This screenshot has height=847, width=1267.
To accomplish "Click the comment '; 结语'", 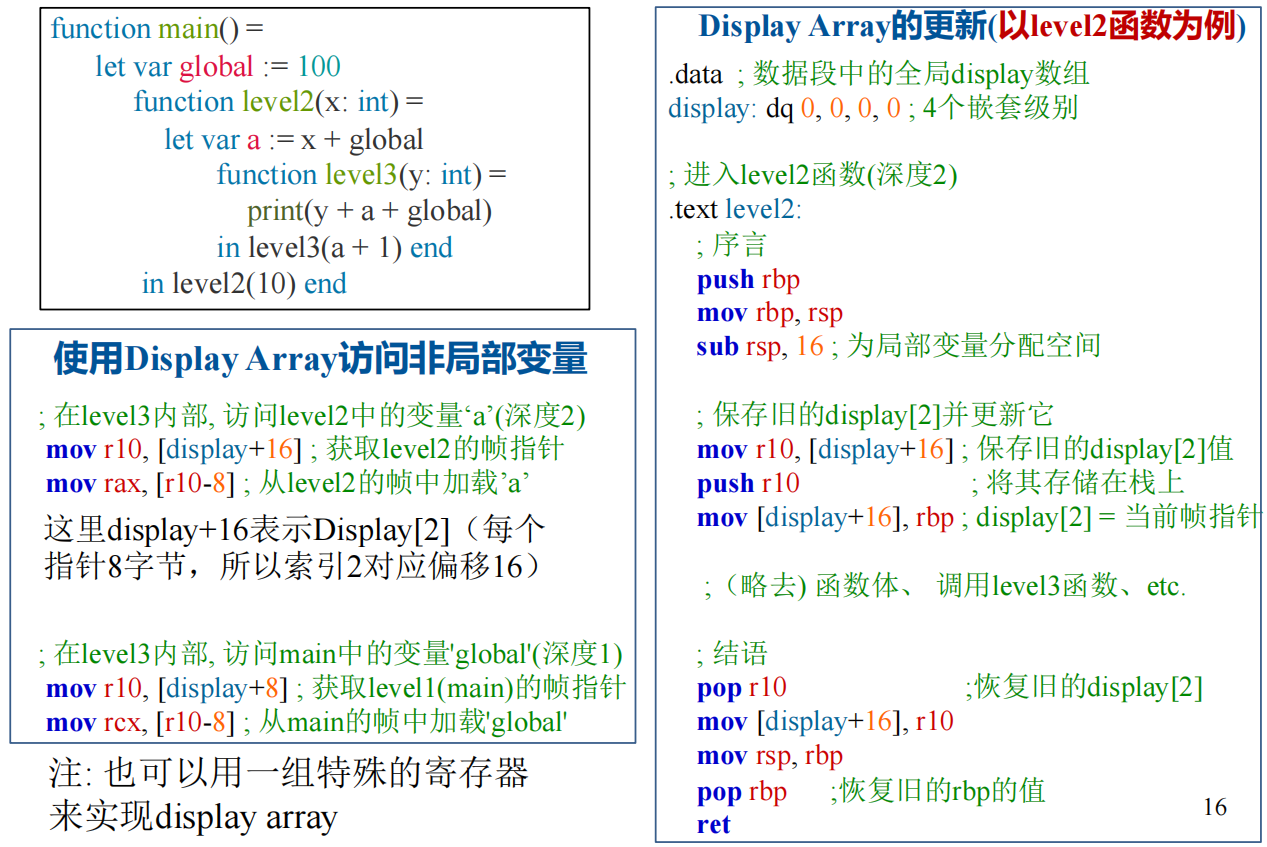I will [732, 654].
